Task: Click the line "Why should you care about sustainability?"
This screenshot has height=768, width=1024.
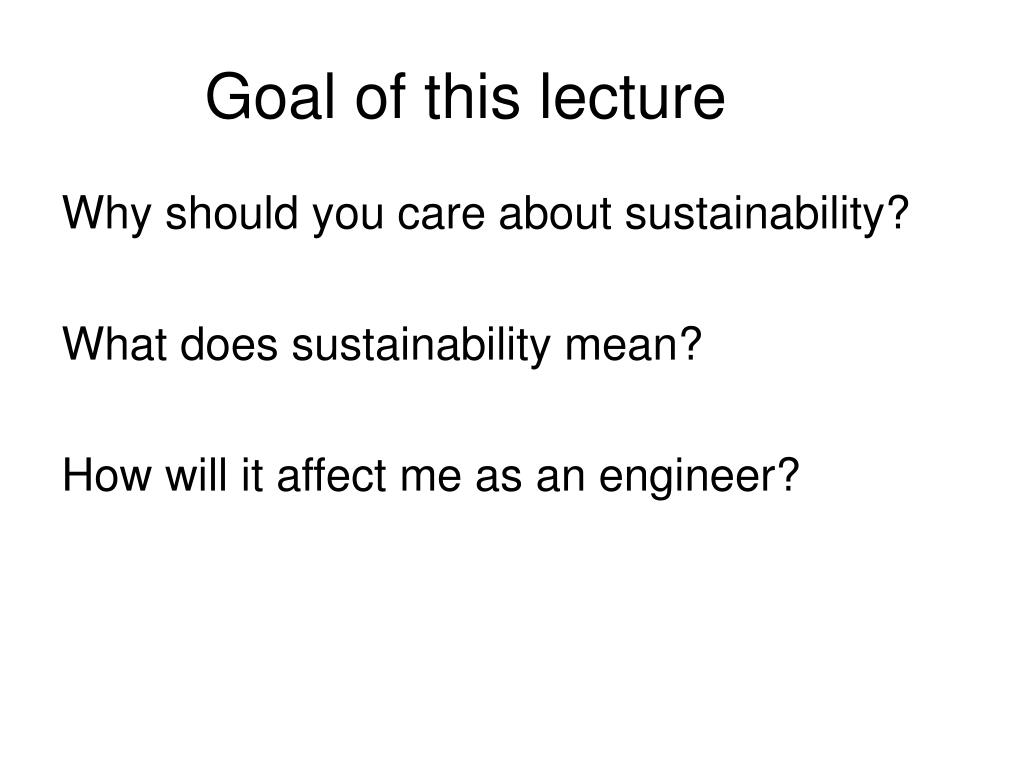Action: 485,216
